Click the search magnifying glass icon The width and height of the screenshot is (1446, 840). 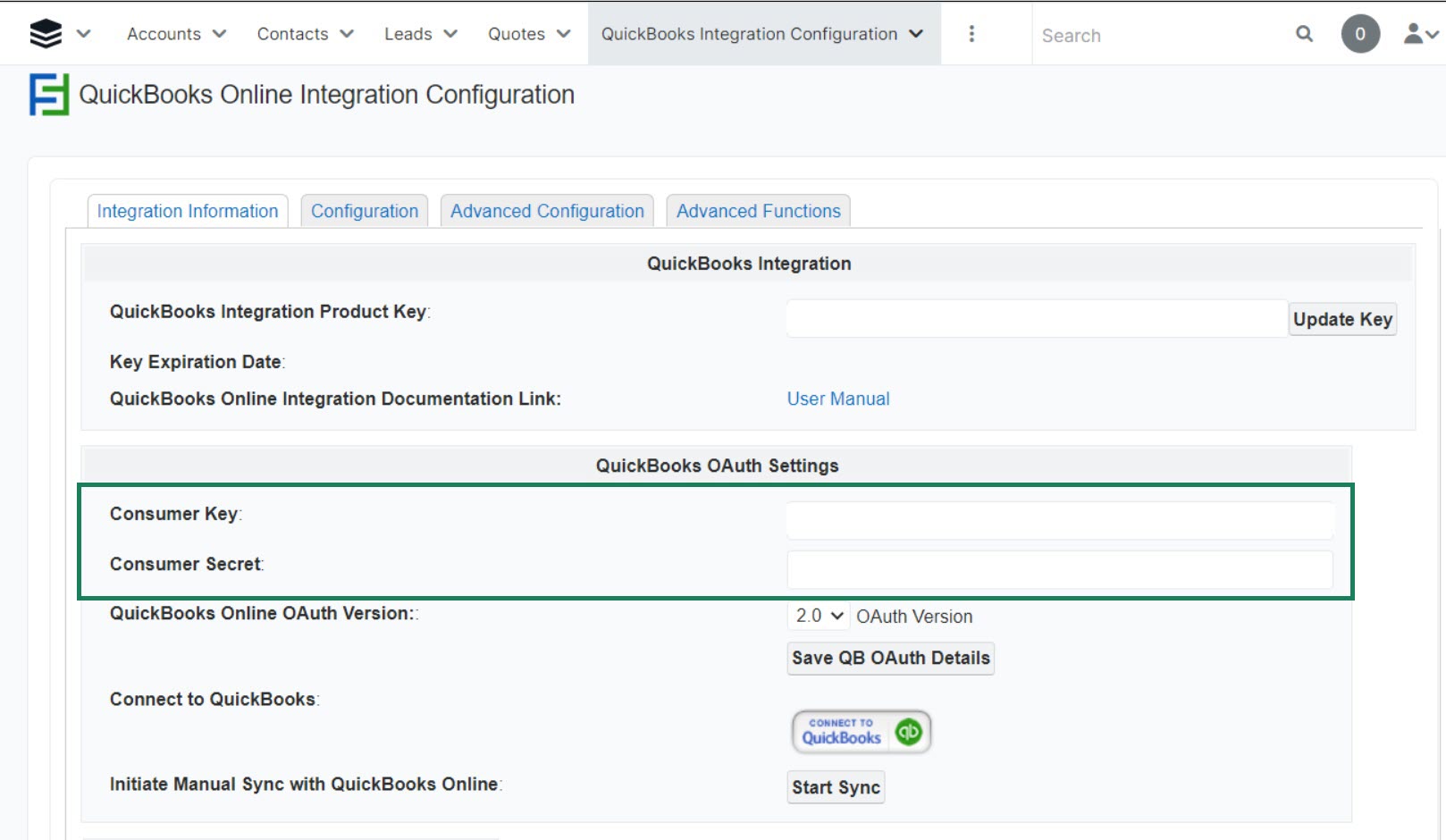1304,34
